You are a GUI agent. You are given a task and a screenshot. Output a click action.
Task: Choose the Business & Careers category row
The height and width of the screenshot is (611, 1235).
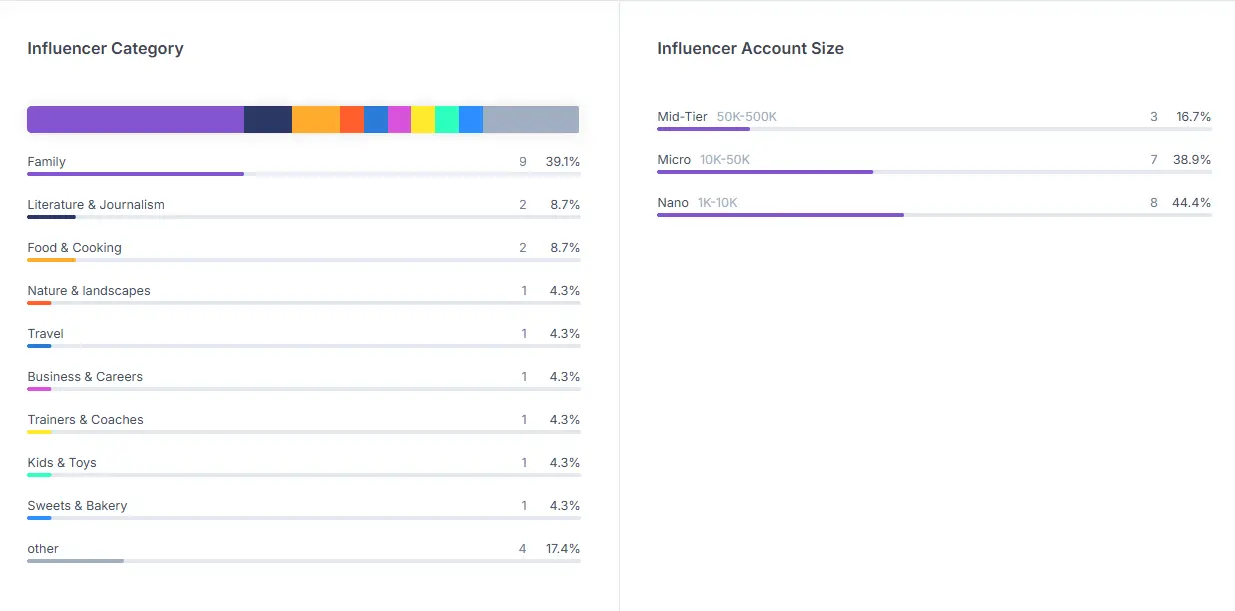pos(304,380)
